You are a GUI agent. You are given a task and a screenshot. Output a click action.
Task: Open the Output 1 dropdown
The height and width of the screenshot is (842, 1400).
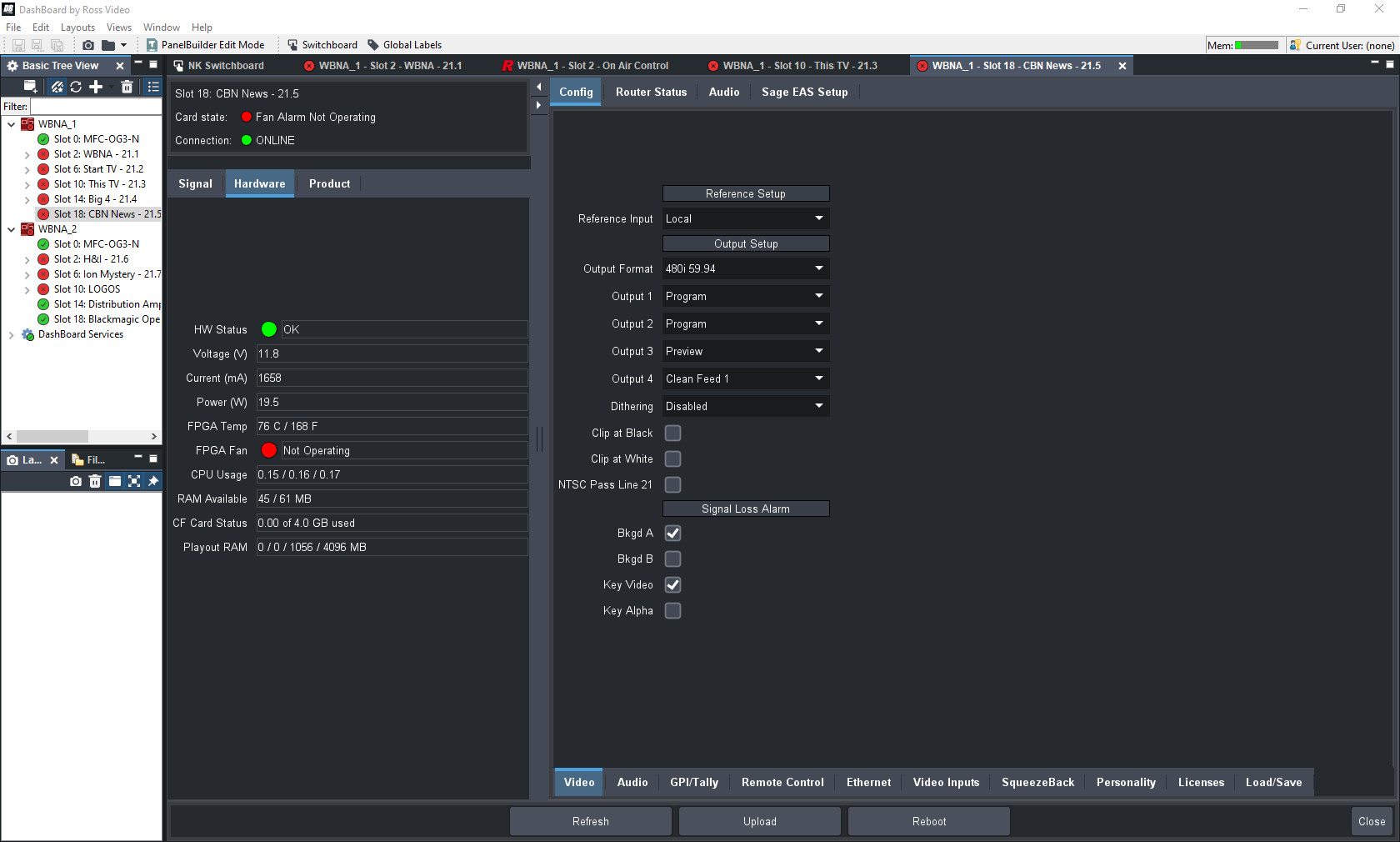(x=746, y=296)
